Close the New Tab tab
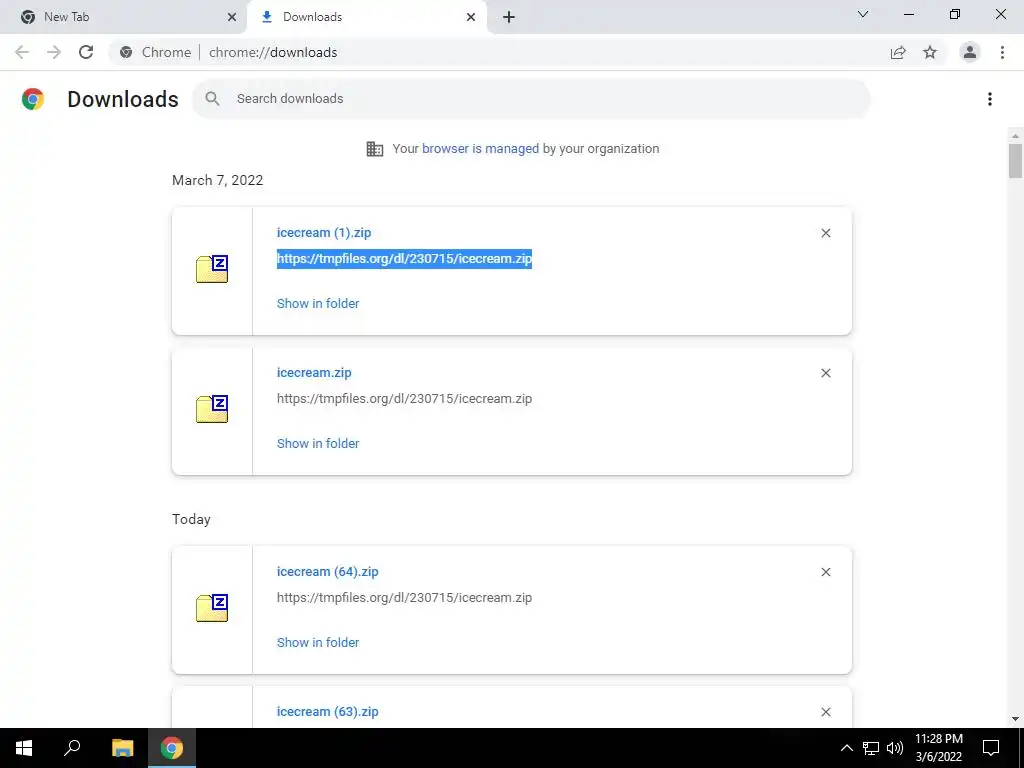This screenshot has width=1024, height=768. [x=232, y=17]
